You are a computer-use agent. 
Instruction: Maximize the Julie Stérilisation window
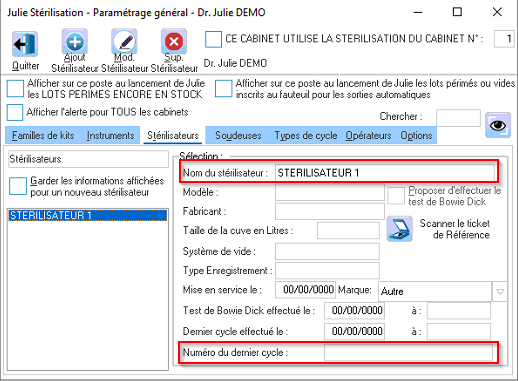[457, 12]
